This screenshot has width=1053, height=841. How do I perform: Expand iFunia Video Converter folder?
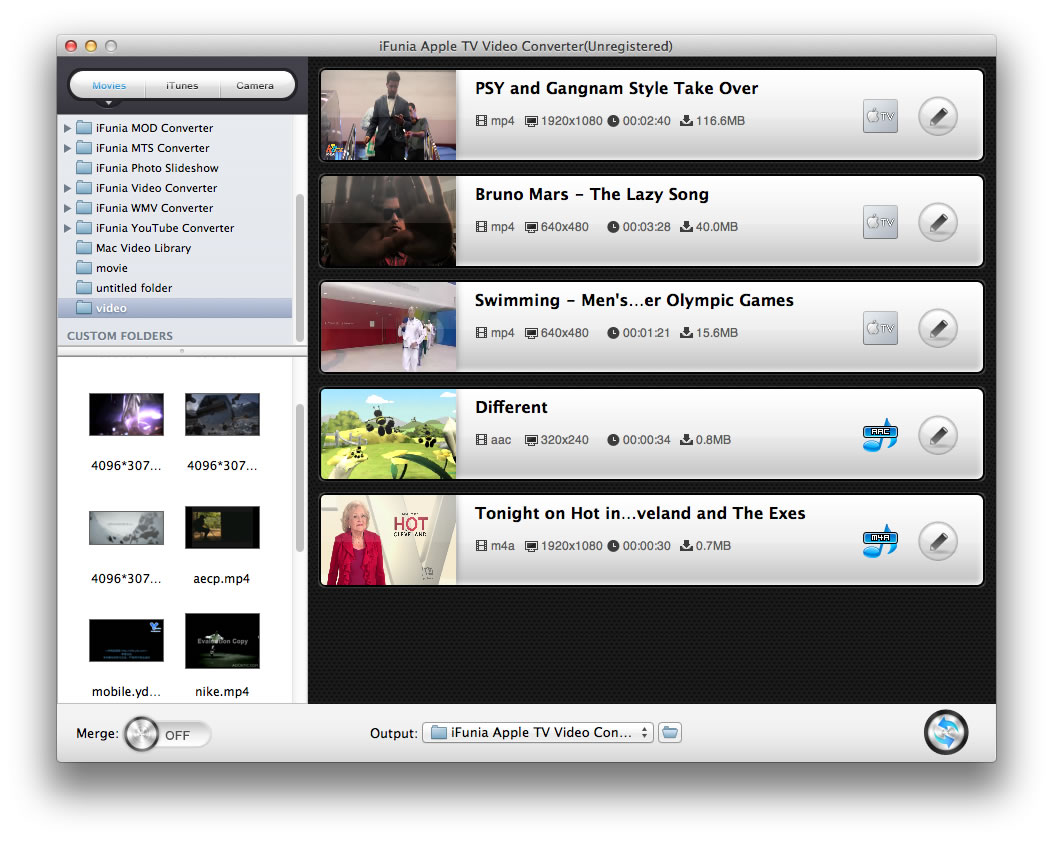[67, 188]
